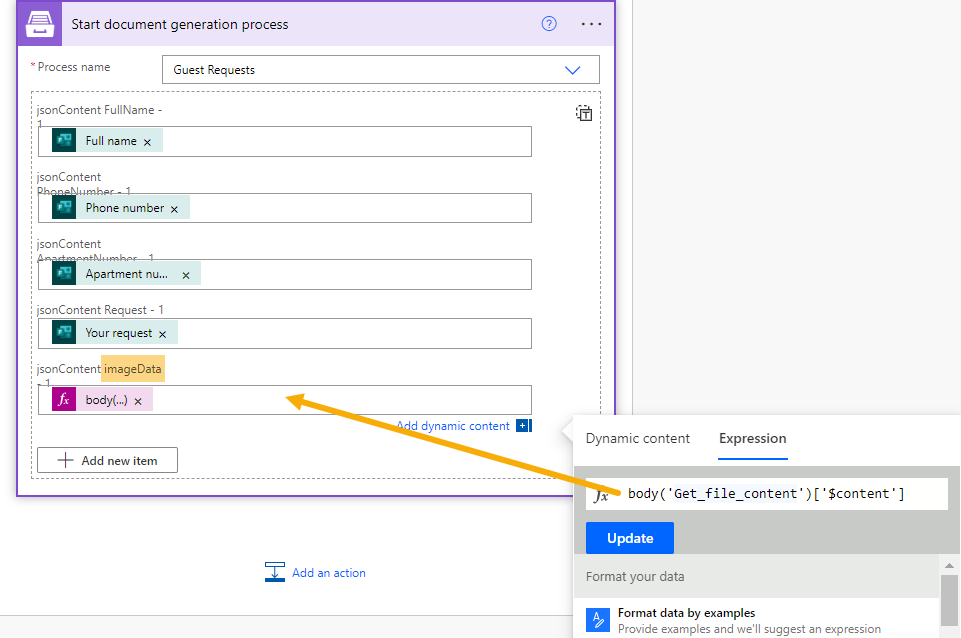Click inside the jsonContent FullName field
Screen dimensions: 961x638
pos(284,142)
